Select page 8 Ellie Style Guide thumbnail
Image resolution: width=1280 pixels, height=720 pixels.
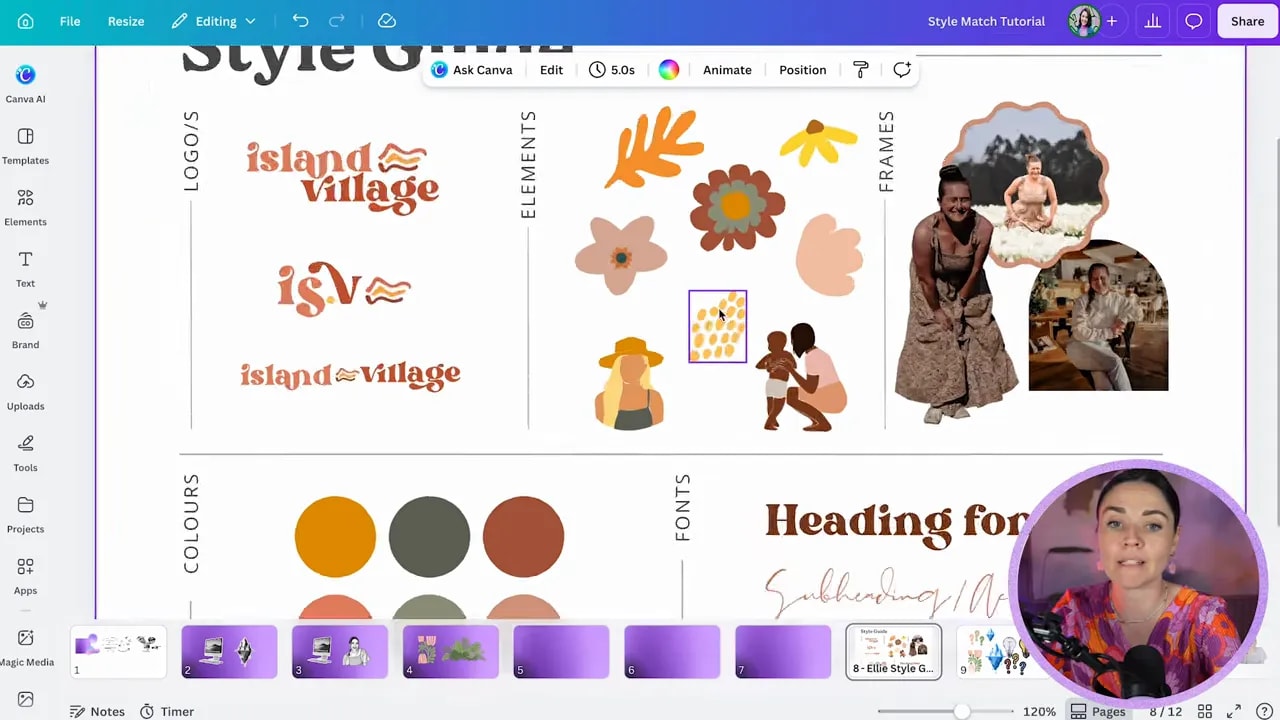pyautogui.click(x=893, y=651)
